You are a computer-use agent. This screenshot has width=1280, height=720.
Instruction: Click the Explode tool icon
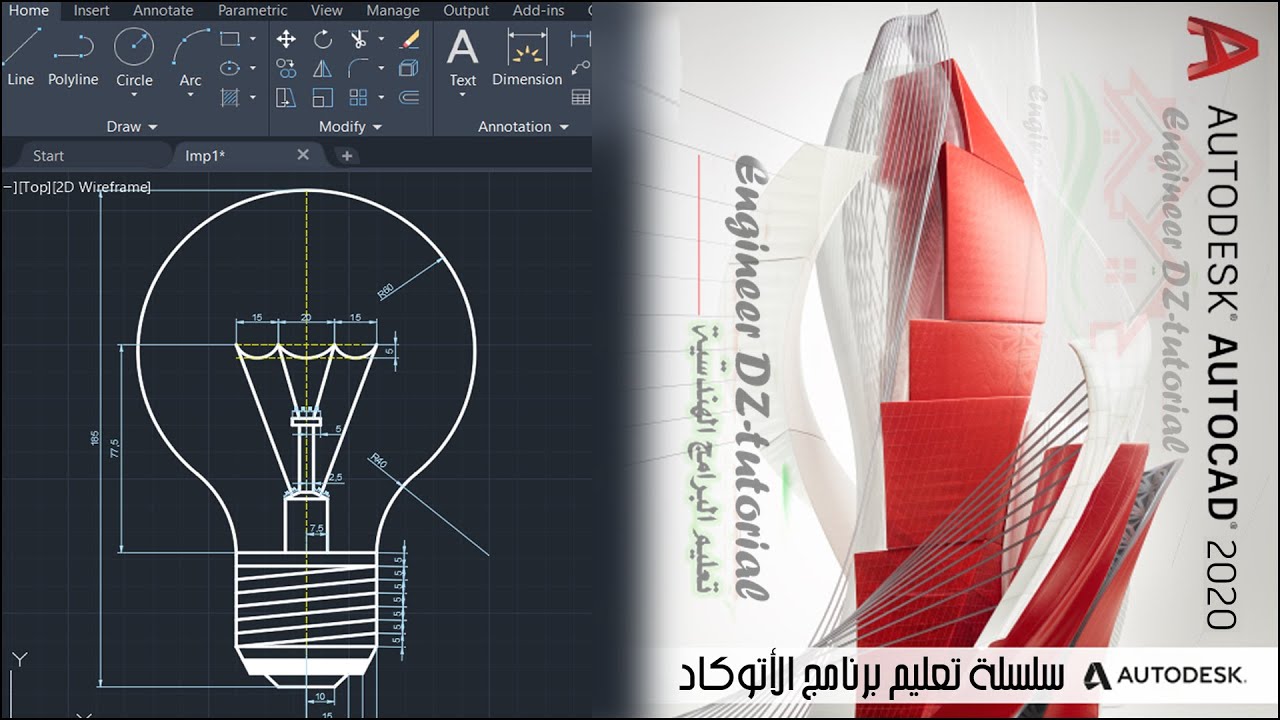click(408, 68)
